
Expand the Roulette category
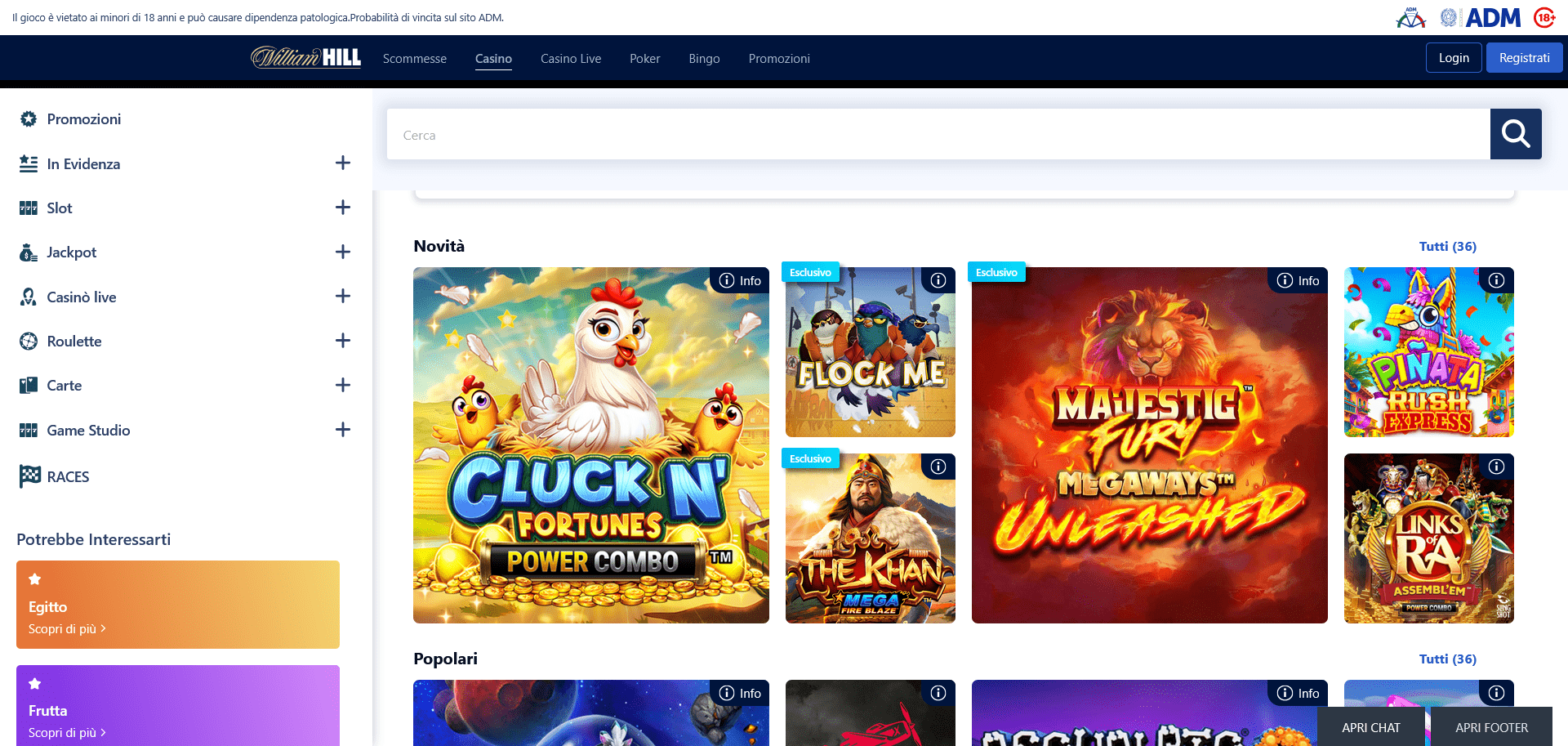tap(343, 341)
